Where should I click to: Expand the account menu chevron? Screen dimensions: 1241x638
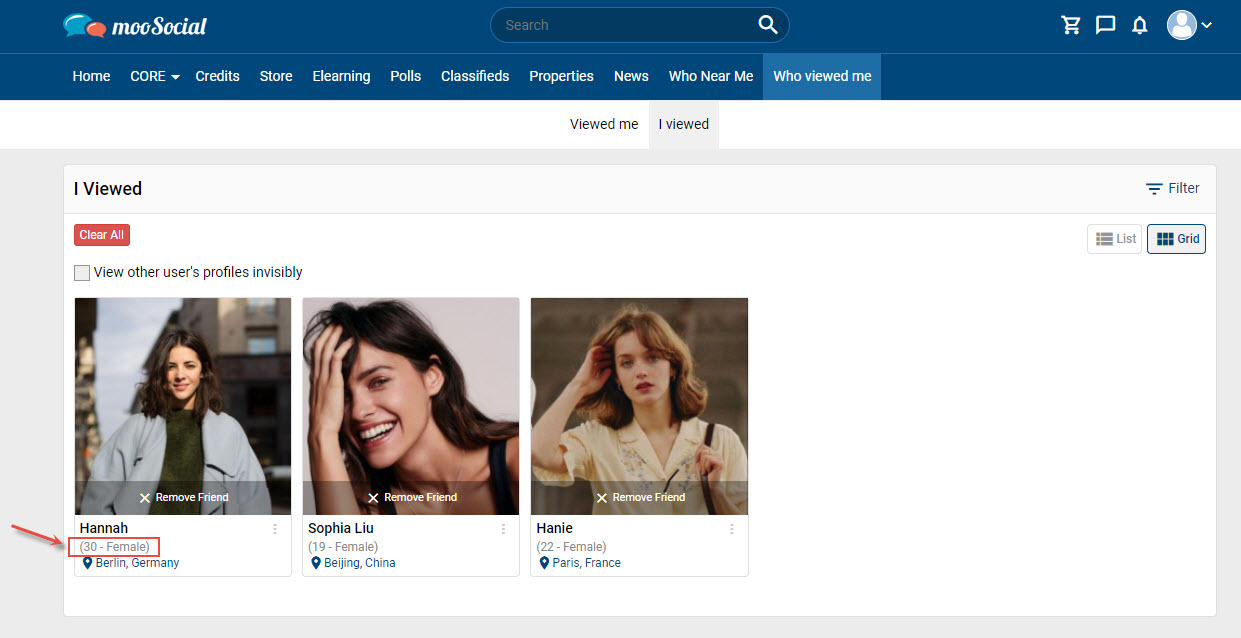point(1207,25)
